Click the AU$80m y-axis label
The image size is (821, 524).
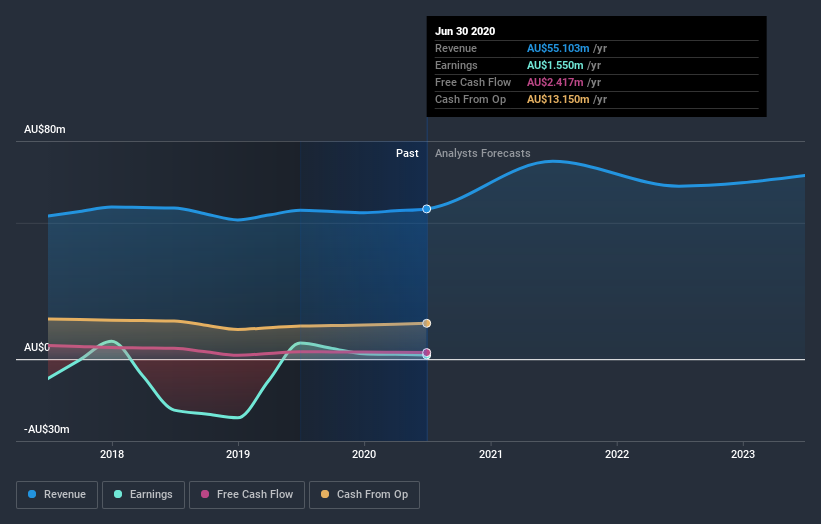45,129
